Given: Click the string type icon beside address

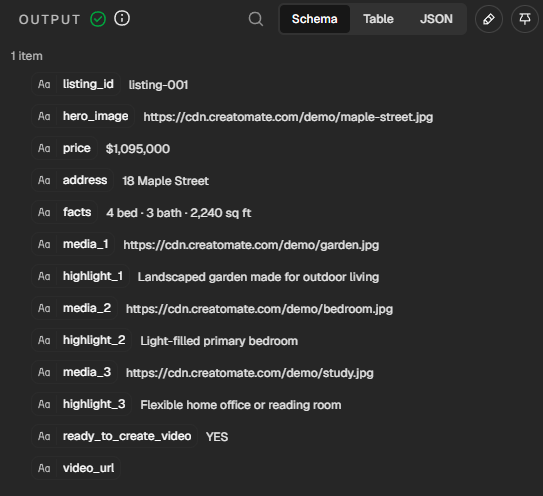Looking at the screenshot, I should (44, 180).
